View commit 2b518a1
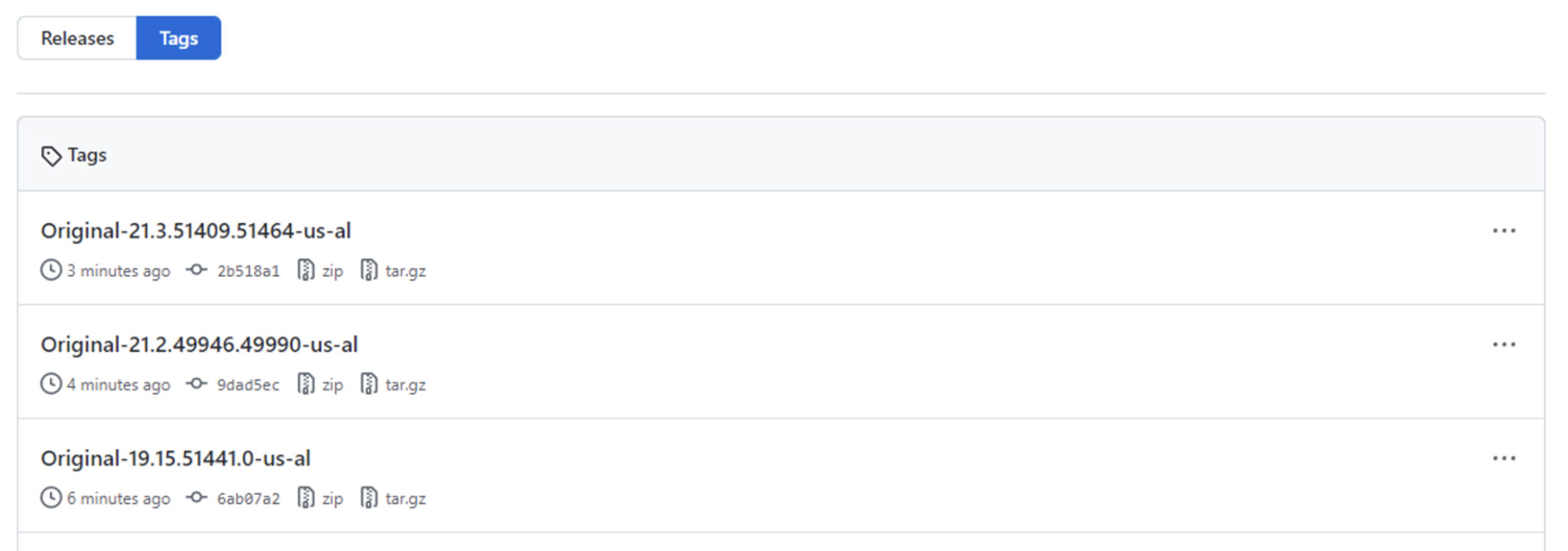Image resolution: width=1568 pixels, height=551 pixels. (248, 270)
